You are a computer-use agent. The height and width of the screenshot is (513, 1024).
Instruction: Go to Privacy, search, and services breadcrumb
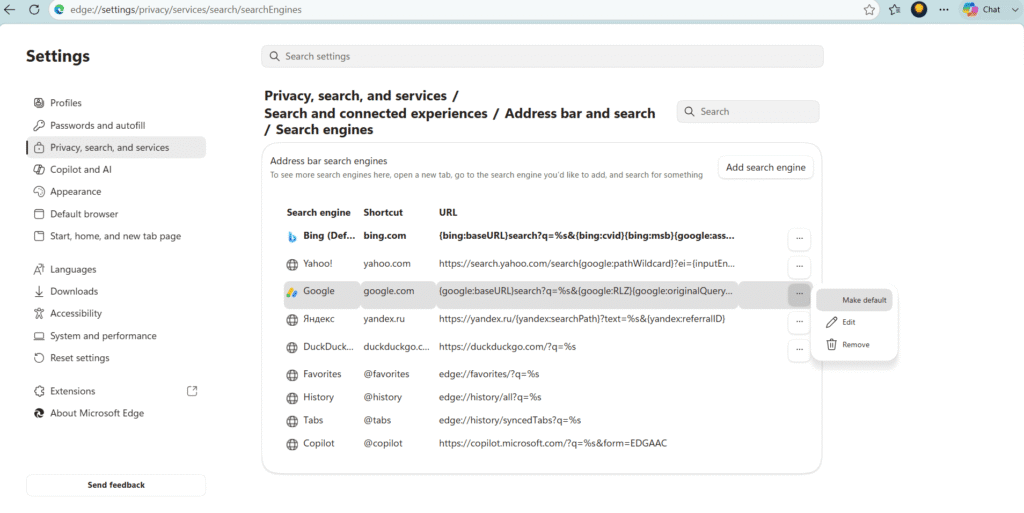coord(355,96)
